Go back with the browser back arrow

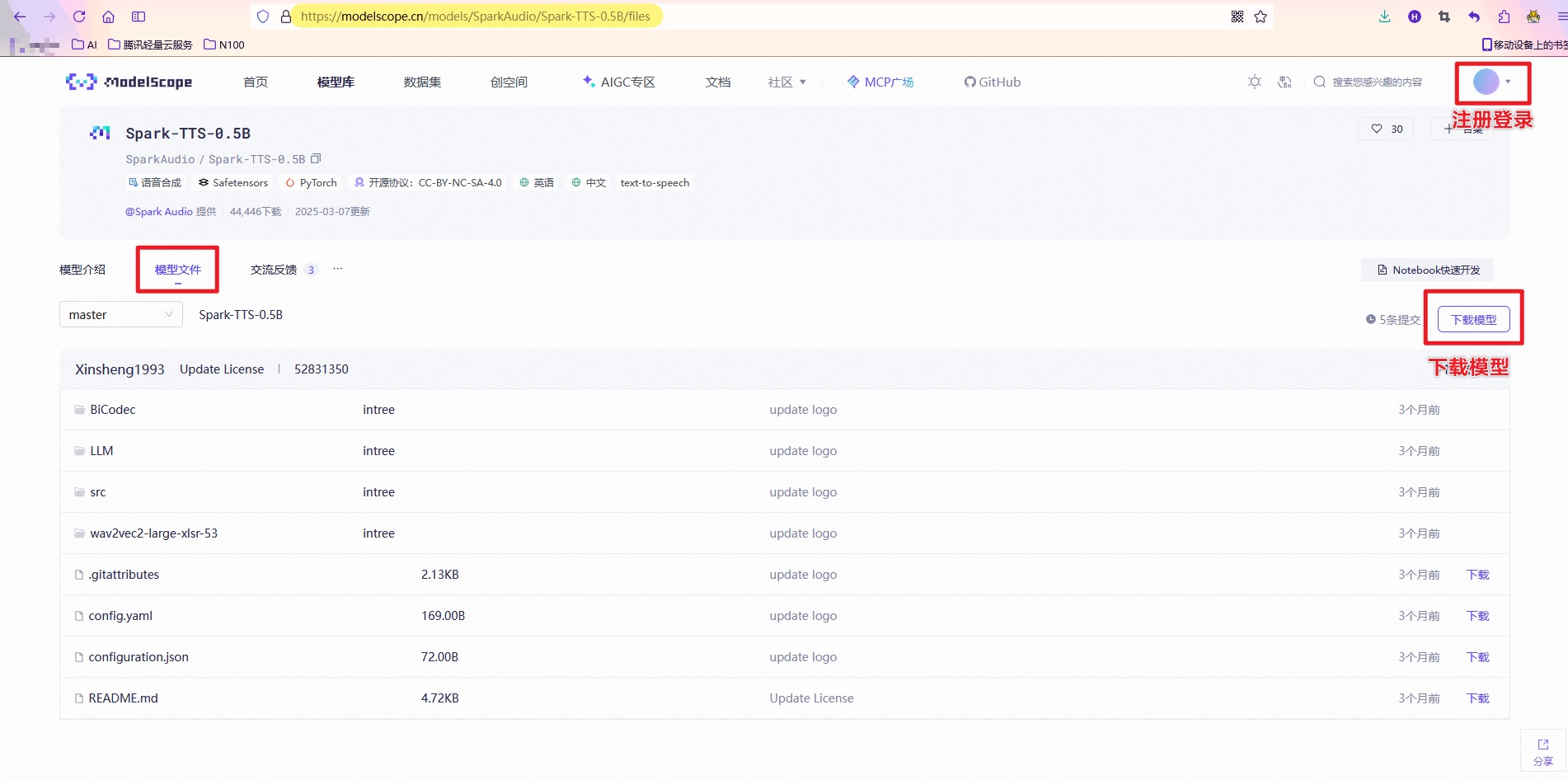pos(20,16)
